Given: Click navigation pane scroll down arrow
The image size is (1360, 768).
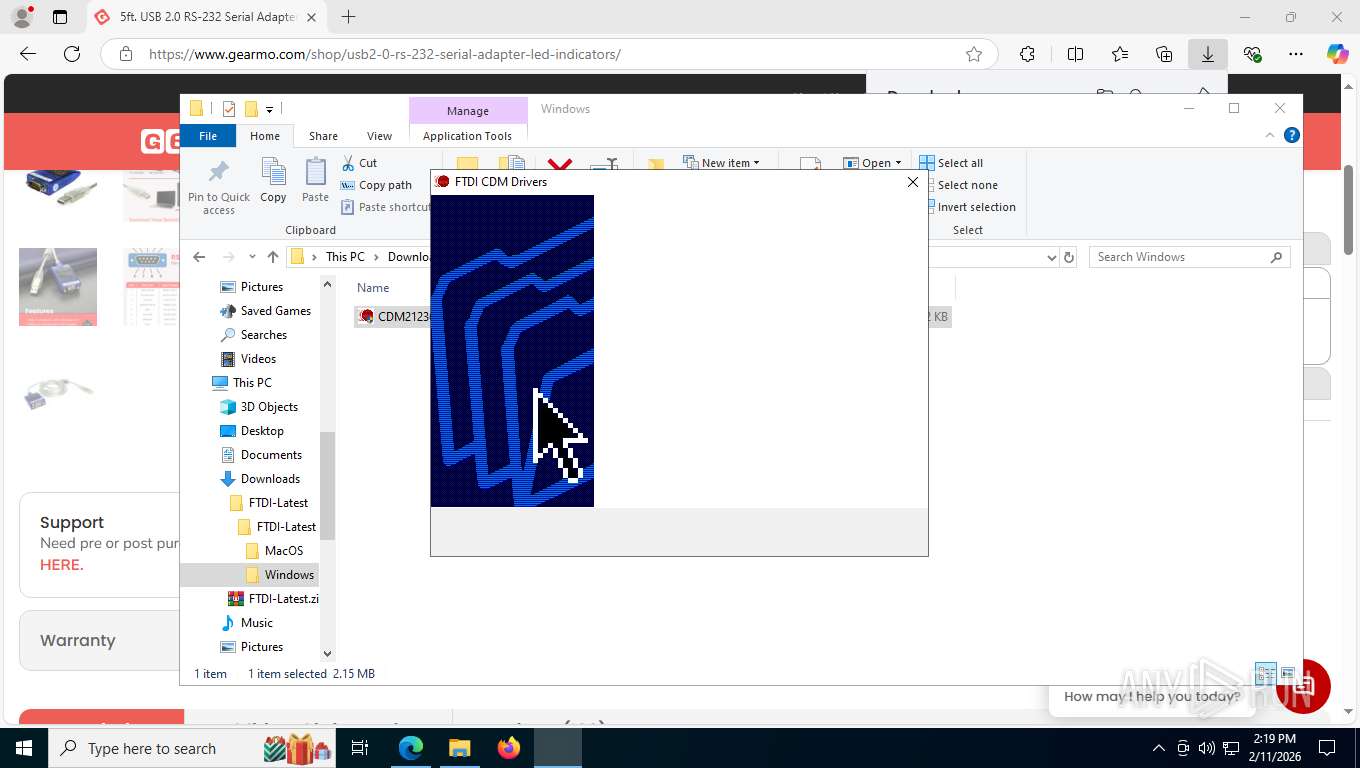Looking at the screenshot, I should click(x=327, y=654).
